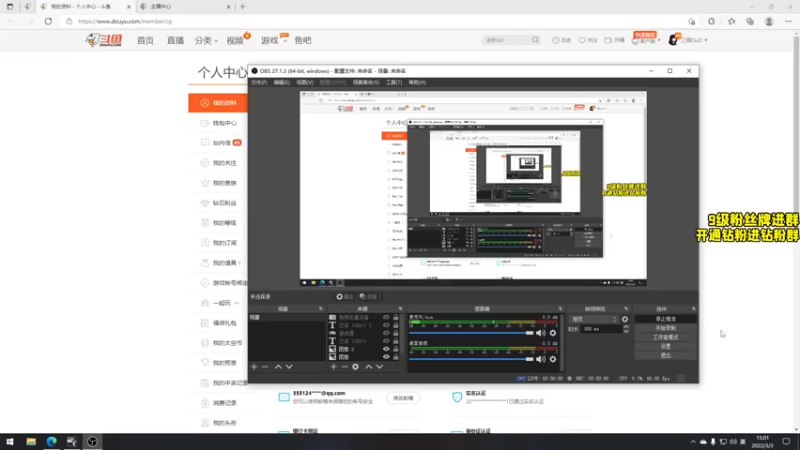Move source down in the sources list

pos(380,366)
